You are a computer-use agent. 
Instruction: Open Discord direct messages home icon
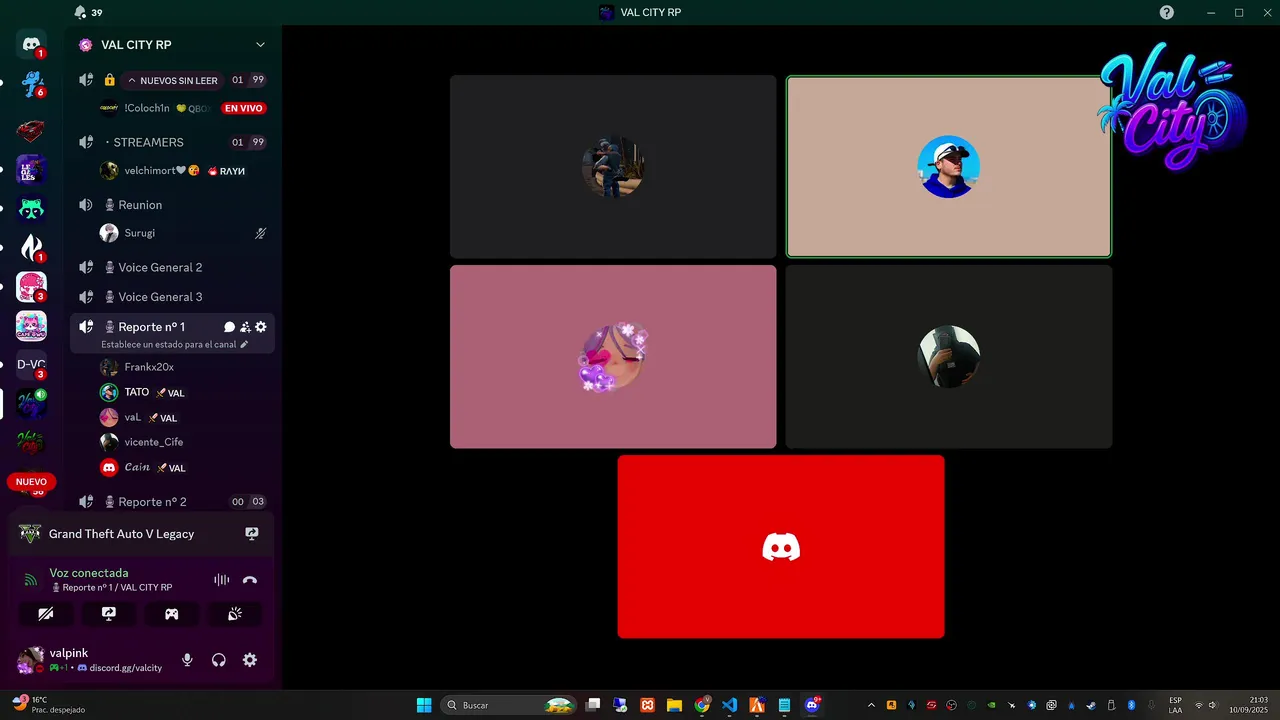[31, 44]
